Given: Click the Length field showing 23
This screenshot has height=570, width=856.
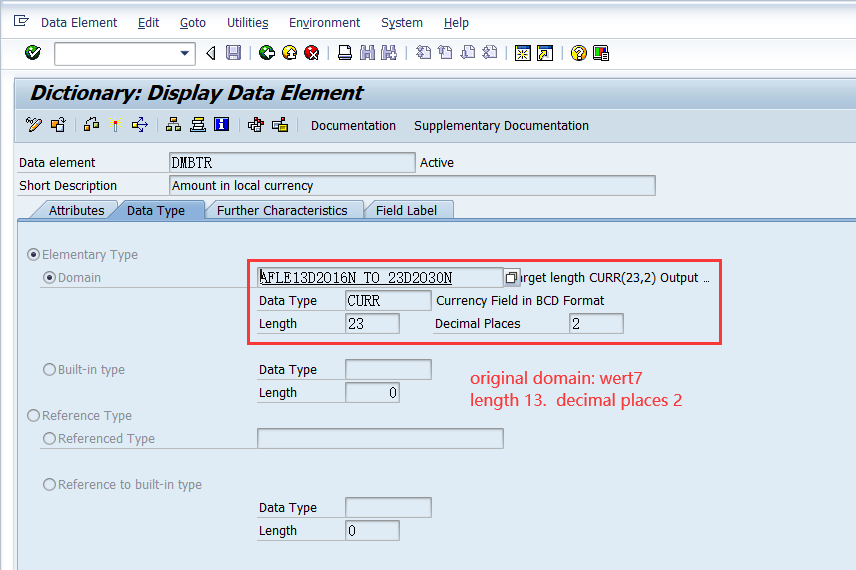Looking at the screenshot, I should click(x=372, y=323).
